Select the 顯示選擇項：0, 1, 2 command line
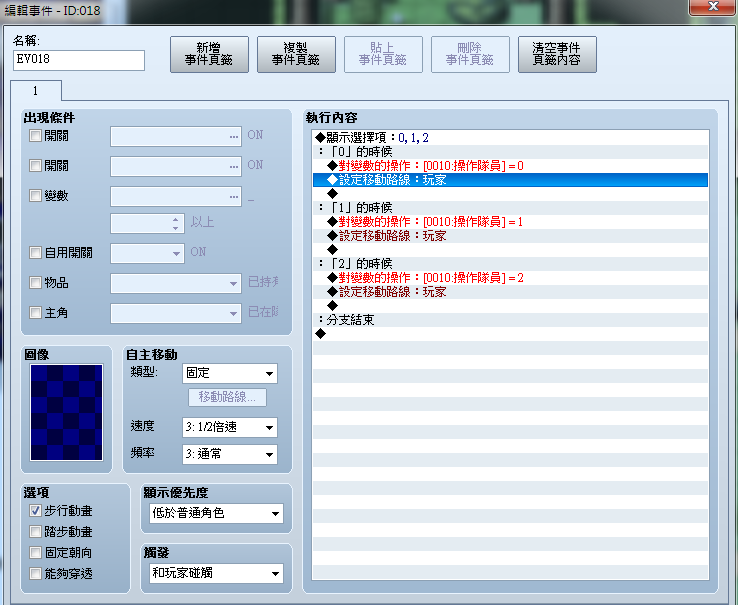The height and width of the screenshot is (605, 738). click(x=511, y=137)
